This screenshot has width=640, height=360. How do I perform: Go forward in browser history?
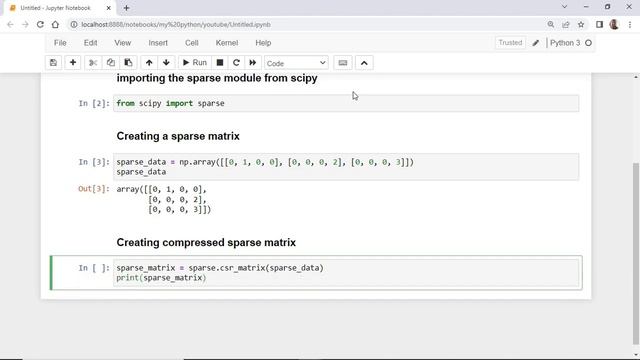pos(25,24)
